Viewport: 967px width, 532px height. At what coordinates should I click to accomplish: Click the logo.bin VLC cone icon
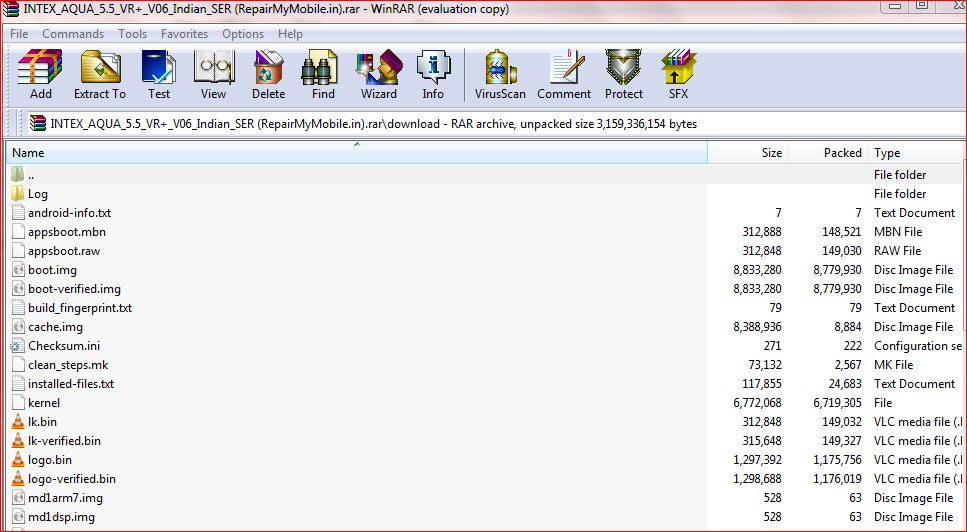pyautogui.click(x=18, y=460)
